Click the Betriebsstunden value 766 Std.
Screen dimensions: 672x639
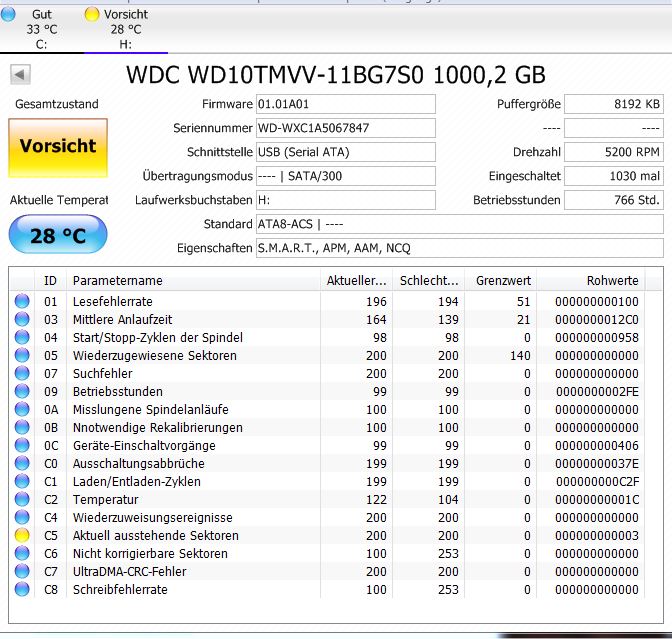click(x=614, y=200)
